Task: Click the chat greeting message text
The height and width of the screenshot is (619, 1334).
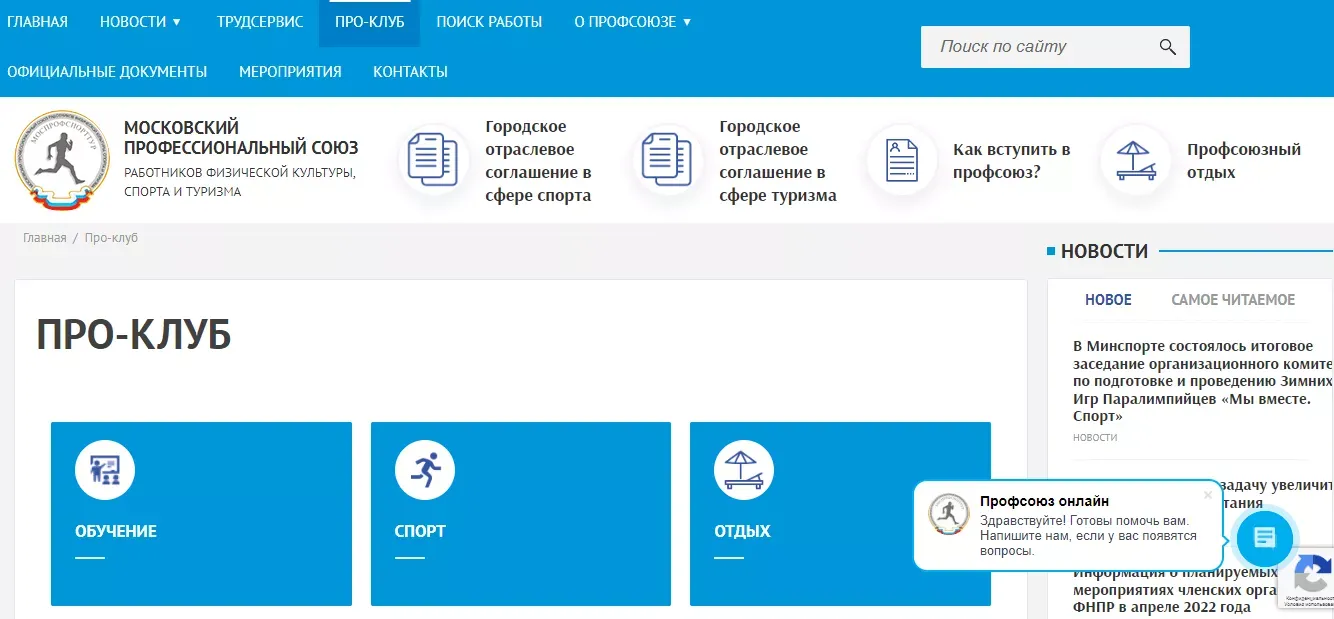Action: [x=1088, y=536]
